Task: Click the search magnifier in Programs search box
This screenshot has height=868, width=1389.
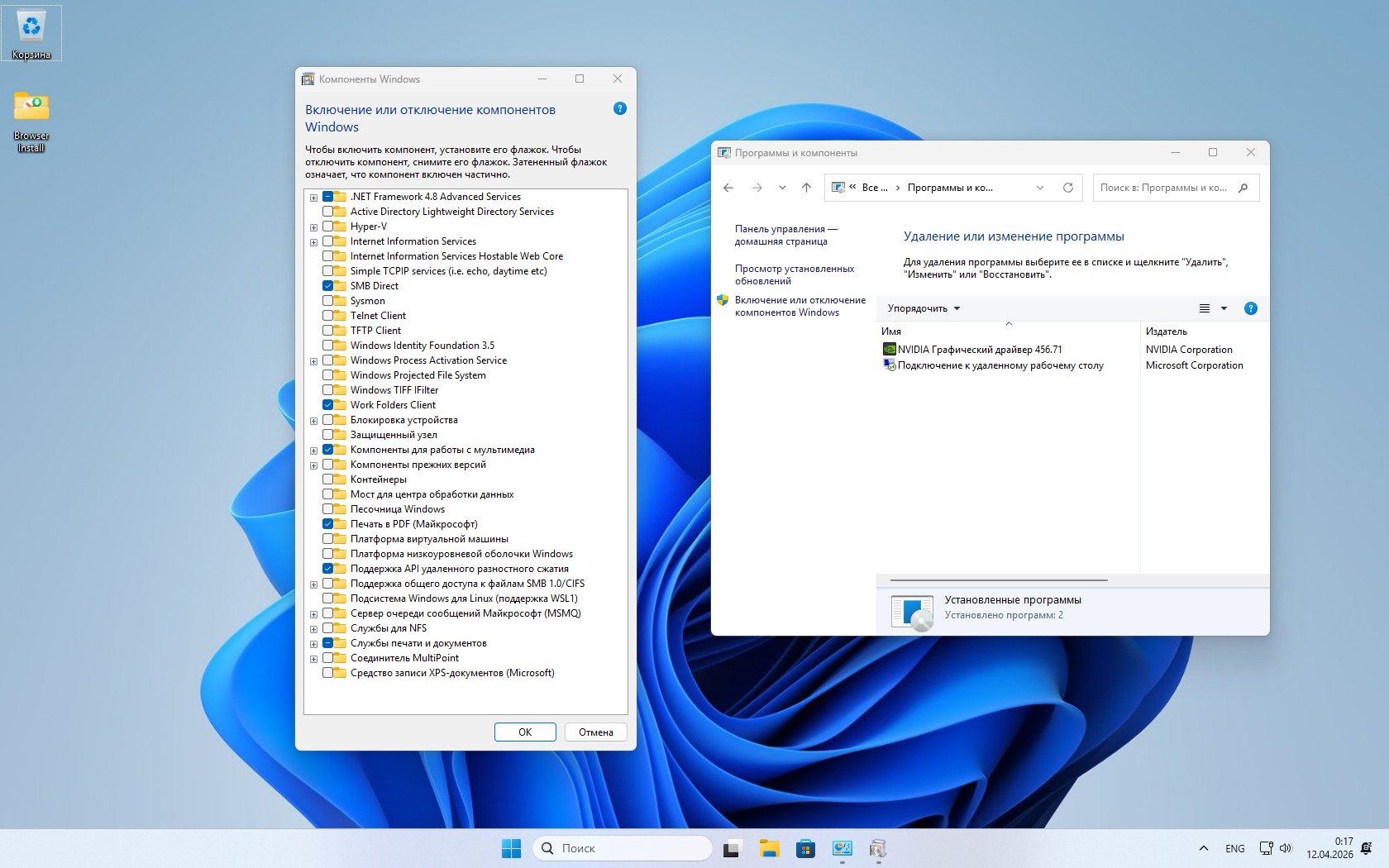Action: point(1243,188)
